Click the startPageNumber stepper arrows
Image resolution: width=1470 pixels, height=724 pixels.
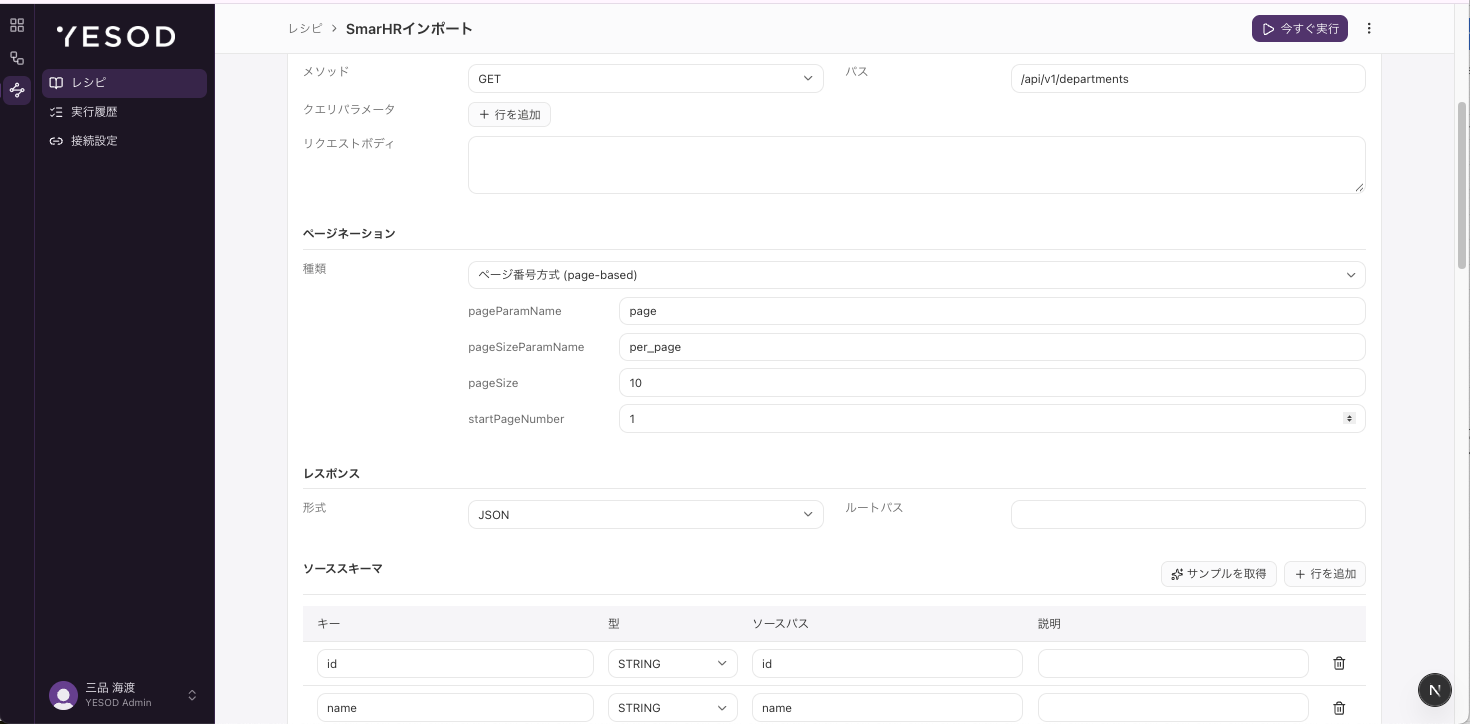pos(1349,419)
